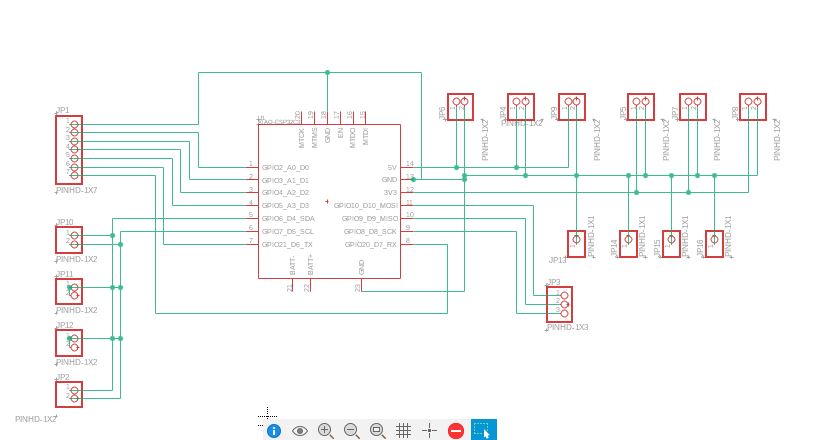
Task: Click the GPIO2_A0_D0 pin label
Action: [x=285, y=167]
